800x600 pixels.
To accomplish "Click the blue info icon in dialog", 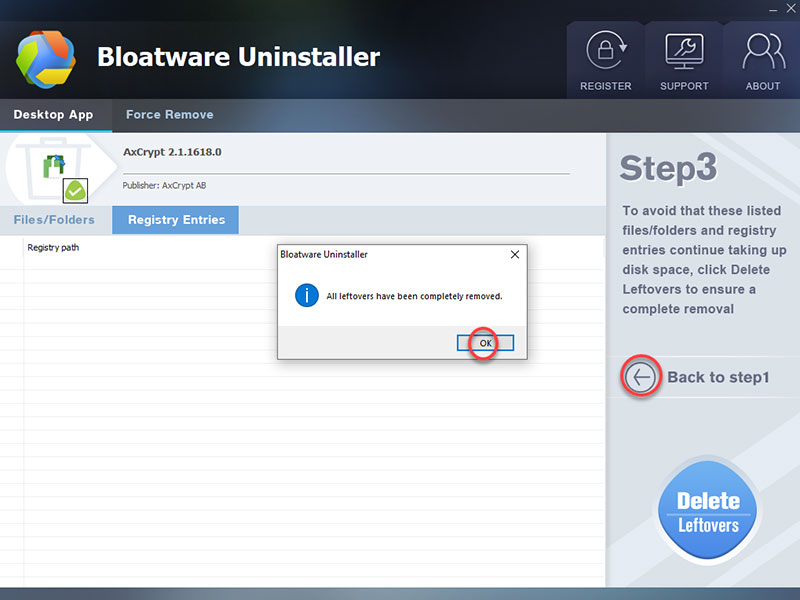I will pyautogui.click(x=307, y=295).
